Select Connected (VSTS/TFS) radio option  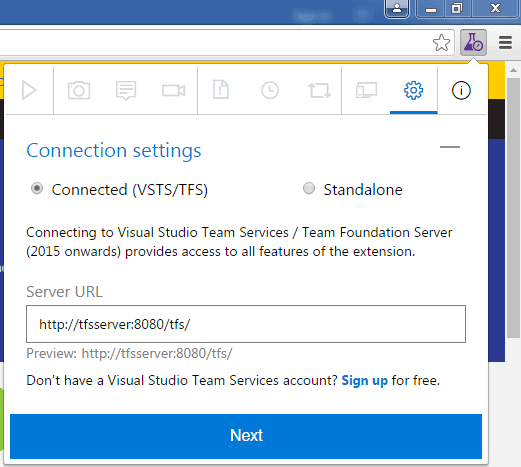click(x=37, y=188)
